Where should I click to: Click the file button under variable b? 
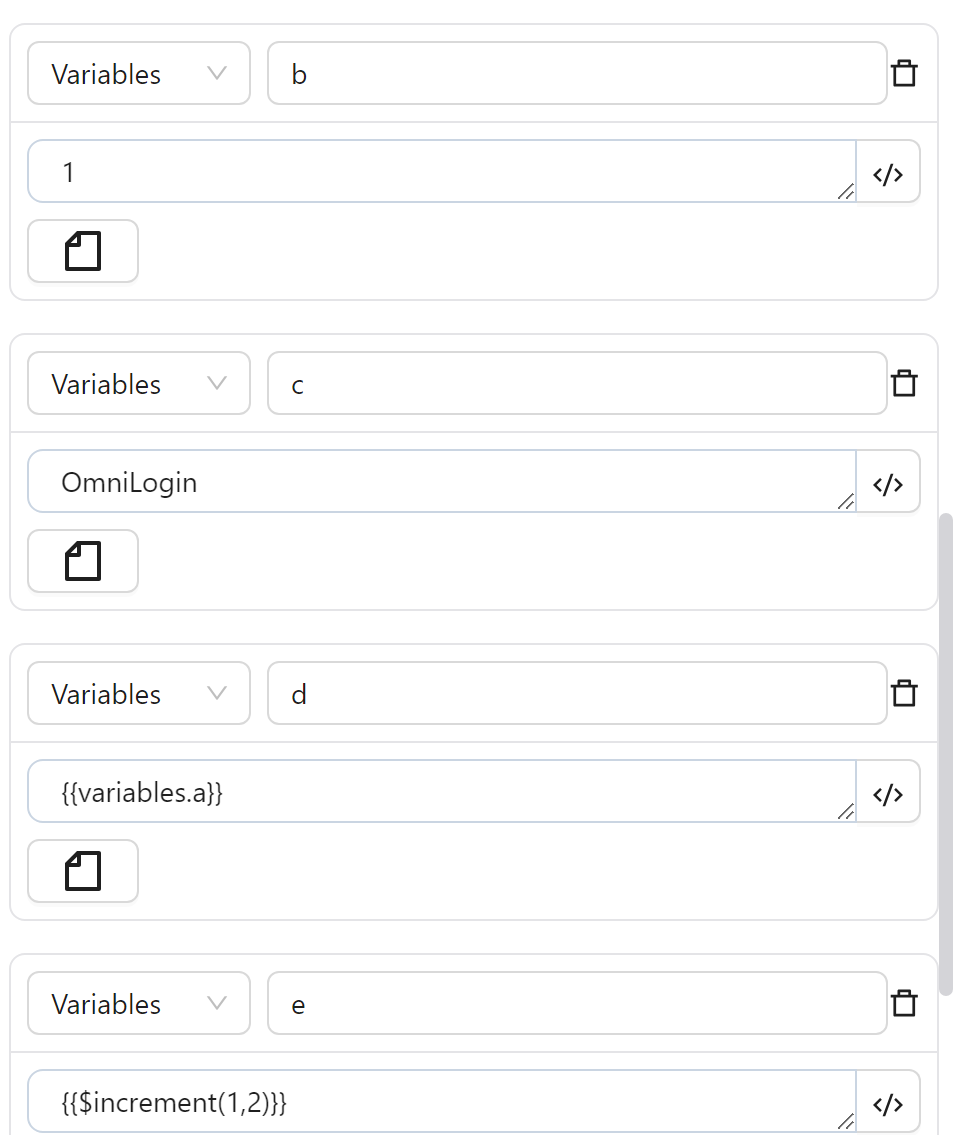click(x=83, y=251)
